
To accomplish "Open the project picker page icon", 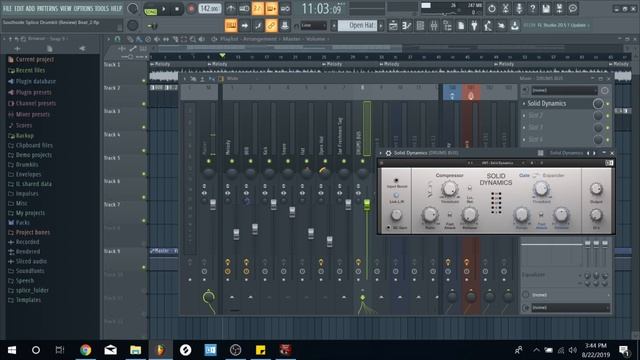I will coord(461,26).
